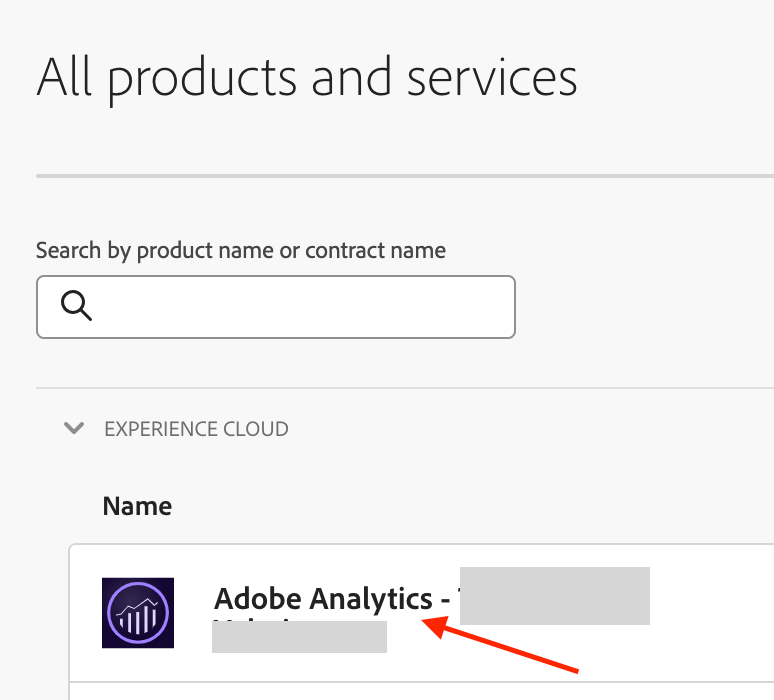Click the redacted box right of Adobe Analytics
774x700 pixels.
click(x=555, y=595)
